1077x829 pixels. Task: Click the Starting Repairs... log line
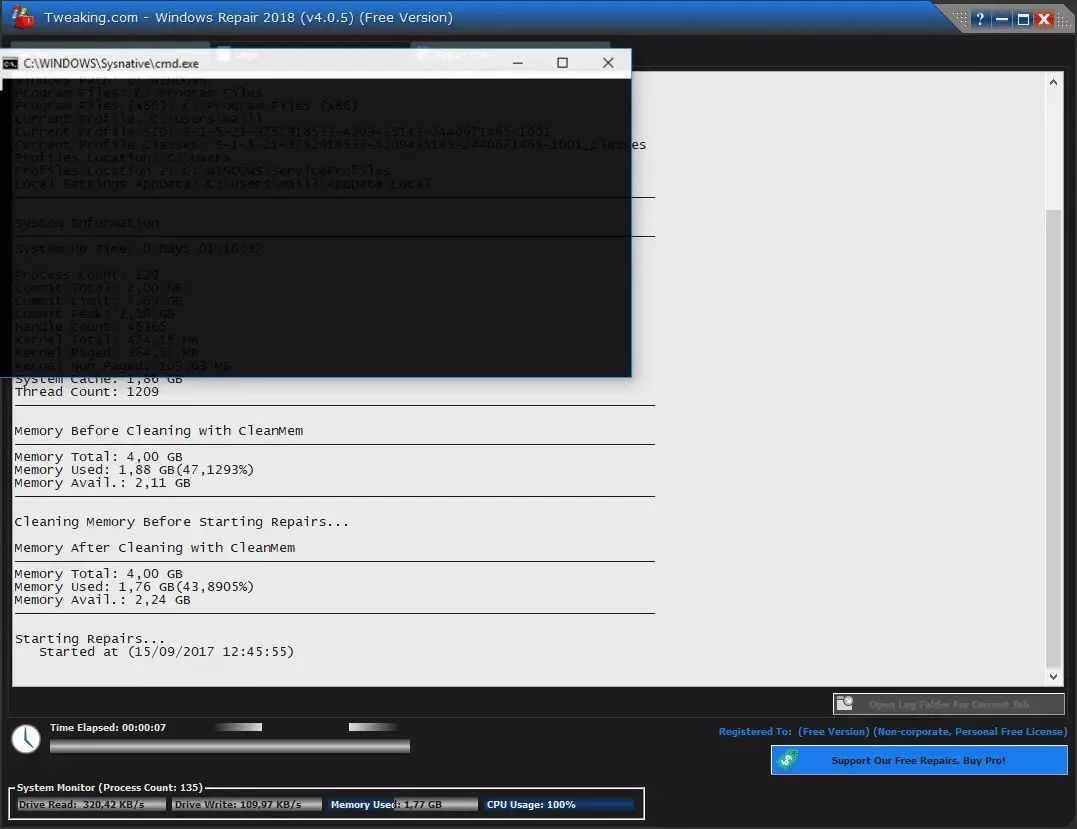[x=90, y=639]
